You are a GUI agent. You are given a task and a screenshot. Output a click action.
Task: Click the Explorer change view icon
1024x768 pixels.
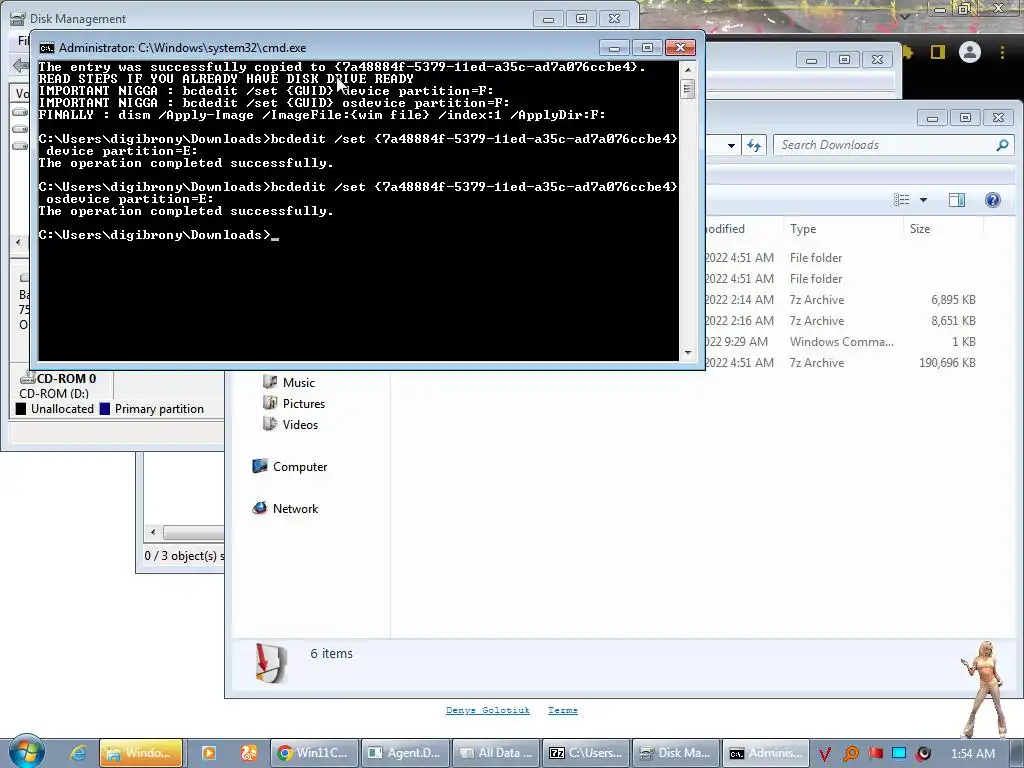pos(902,200)
